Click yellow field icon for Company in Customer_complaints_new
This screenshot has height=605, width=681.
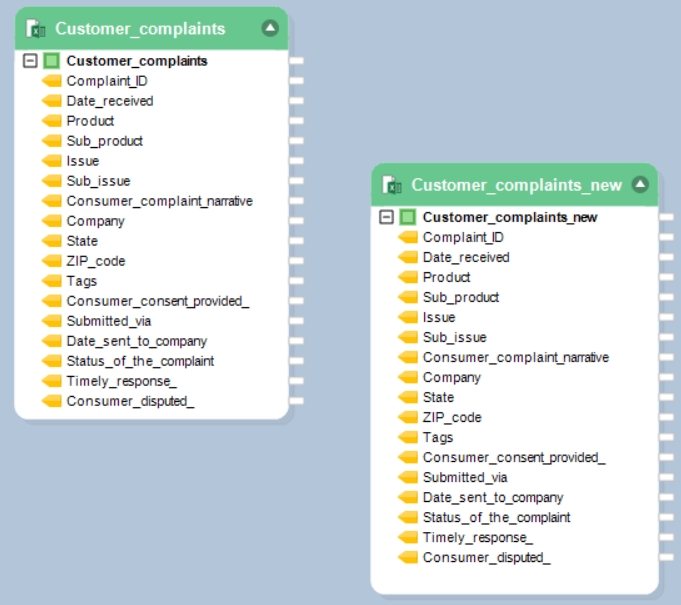[408, 377]
